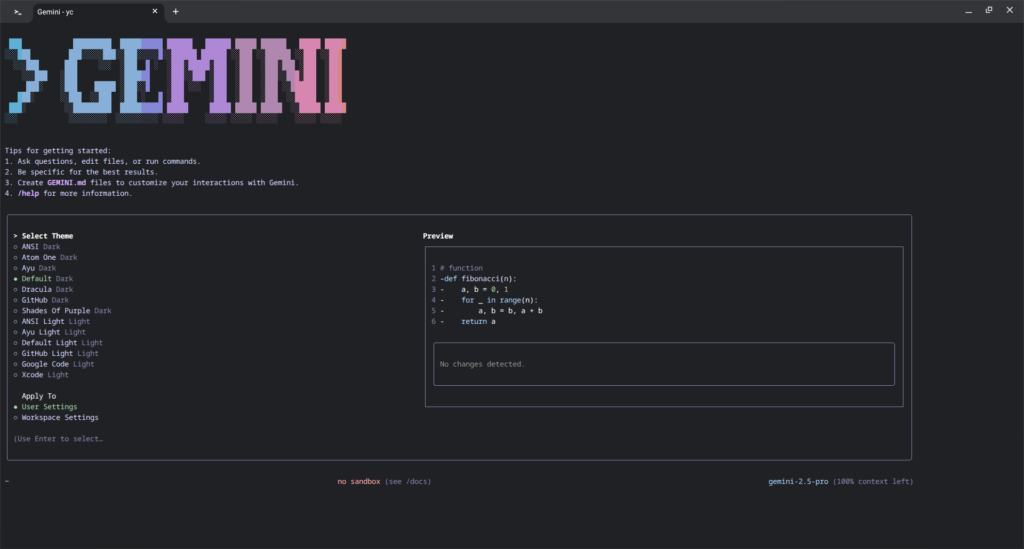
Task: Click the '(see /docs)' status hint
Action: (x=408, y=482)
